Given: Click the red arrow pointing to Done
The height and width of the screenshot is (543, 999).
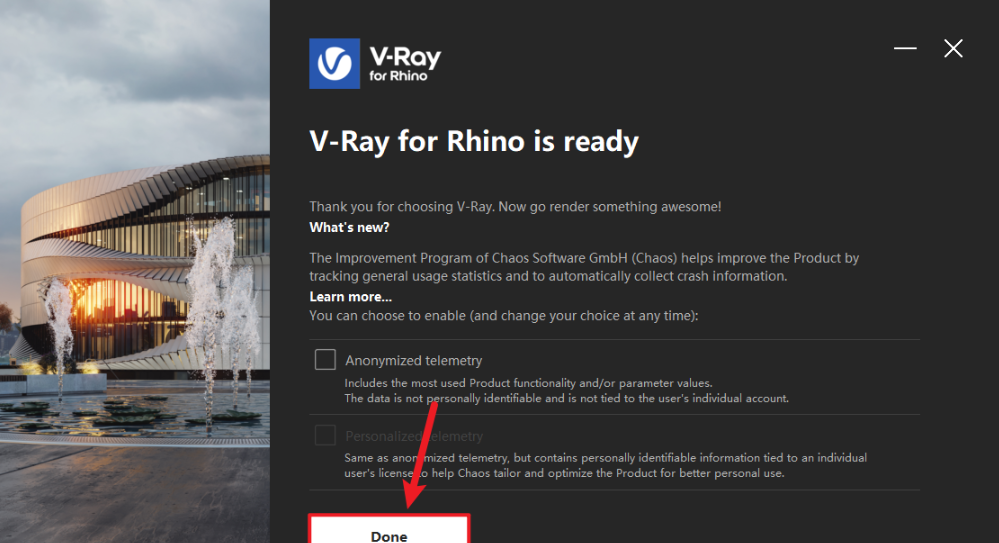Looking at the screenshot, I should [420, 454].
